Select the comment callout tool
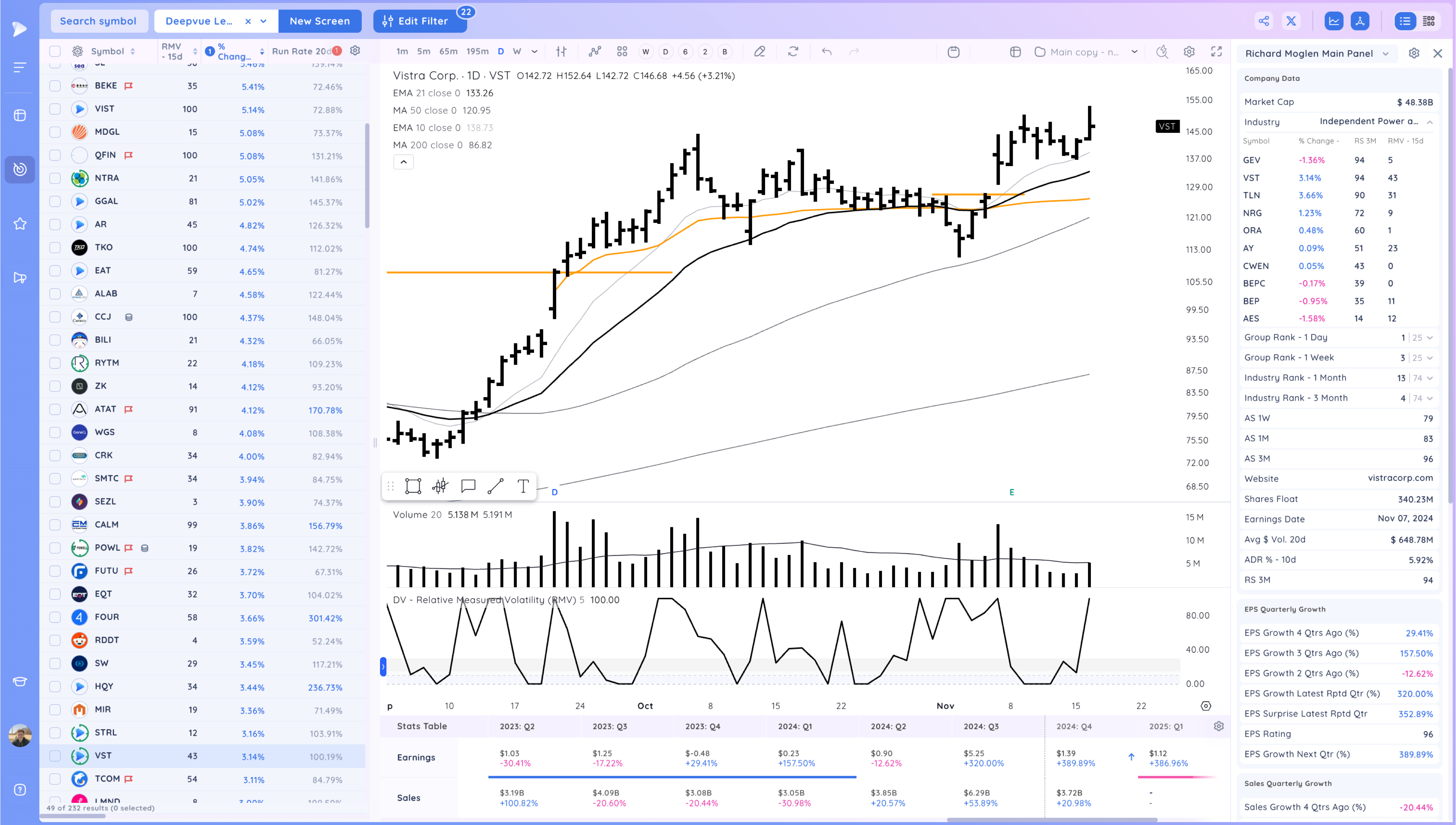1456x825 pixels. (x=468, y=486)
